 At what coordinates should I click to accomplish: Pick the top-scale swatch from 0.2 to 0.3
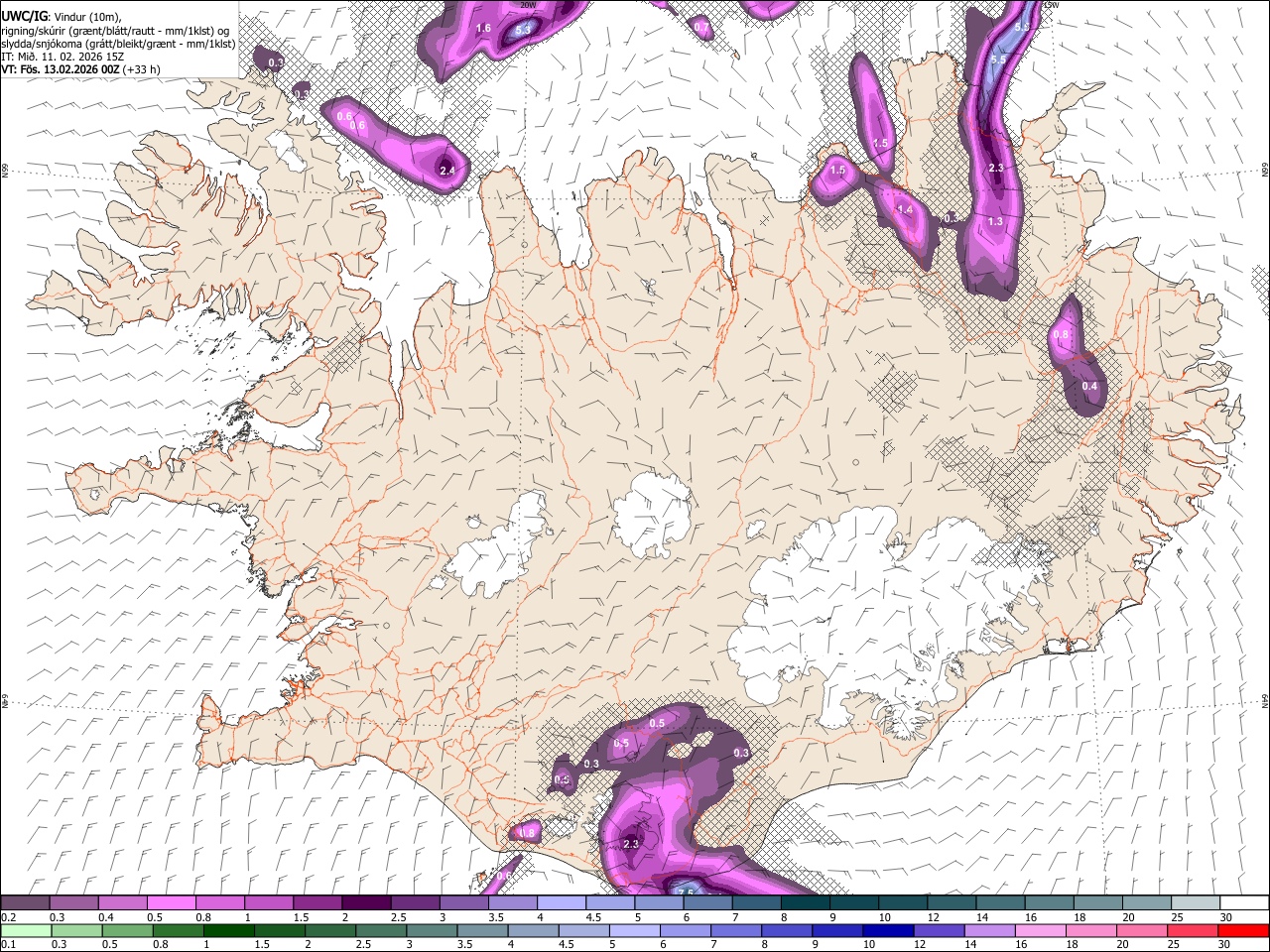point(26,903)
